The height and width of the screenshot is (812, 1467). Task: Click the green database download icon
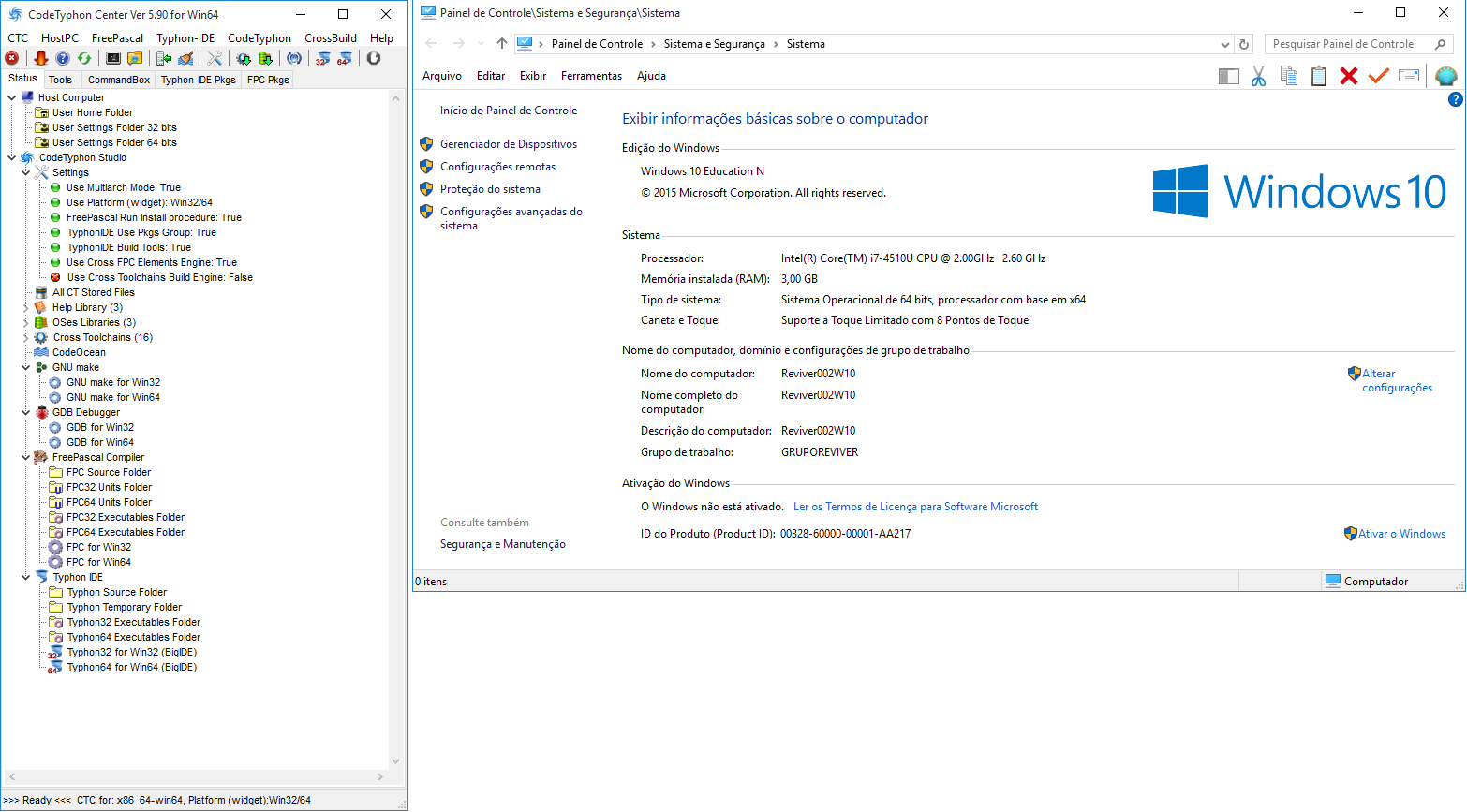[x=265, y=58]
